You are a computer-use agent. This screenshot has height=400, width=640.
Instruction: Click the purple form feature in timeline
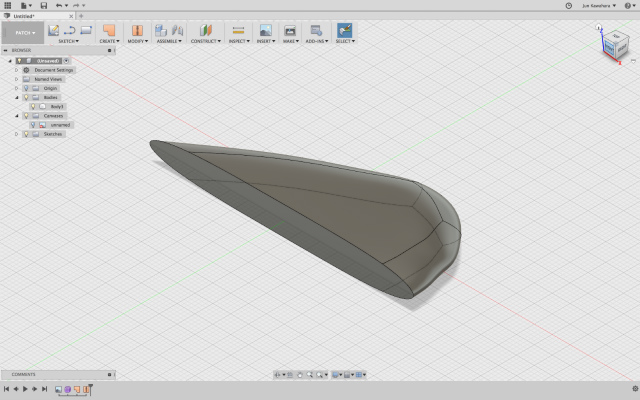click(67, 389)
